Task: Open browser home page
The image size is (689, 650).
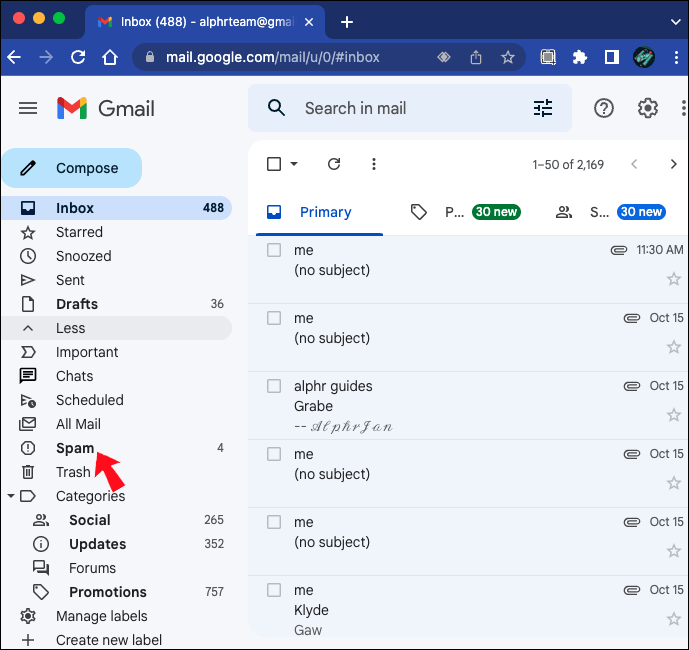Action: pyautogui.click(x=110, y=57)
